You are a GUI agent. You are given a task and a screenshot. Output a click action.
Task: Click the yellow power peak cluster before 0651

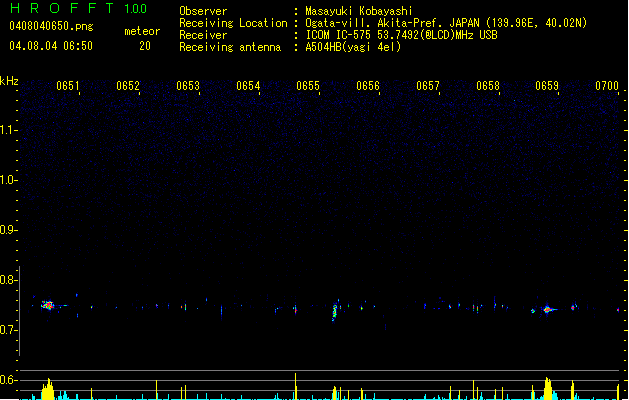(48, 389)
